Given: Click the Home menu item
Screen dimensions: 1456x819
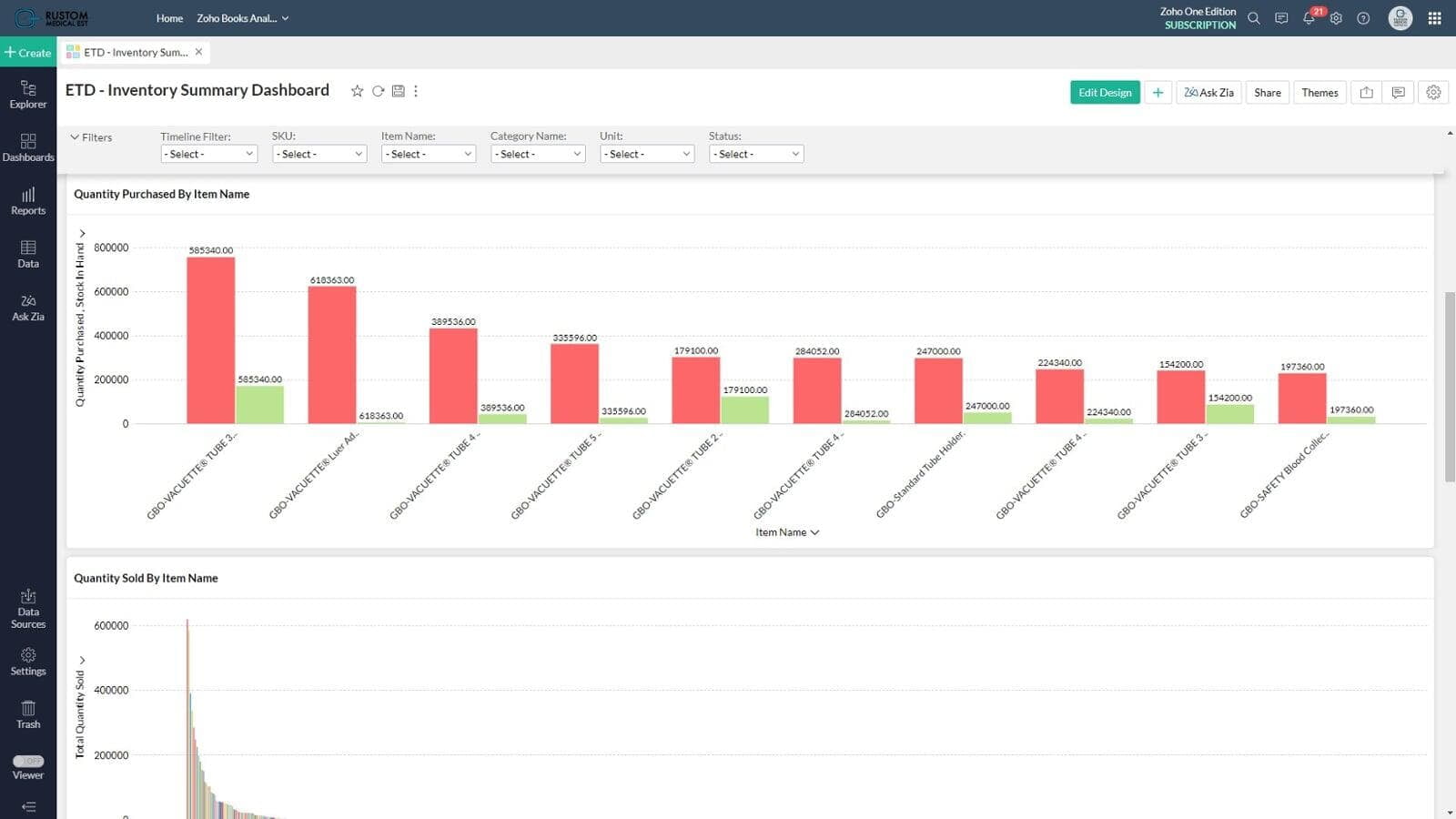Looking at the screenshot, I should coord(169,18).
